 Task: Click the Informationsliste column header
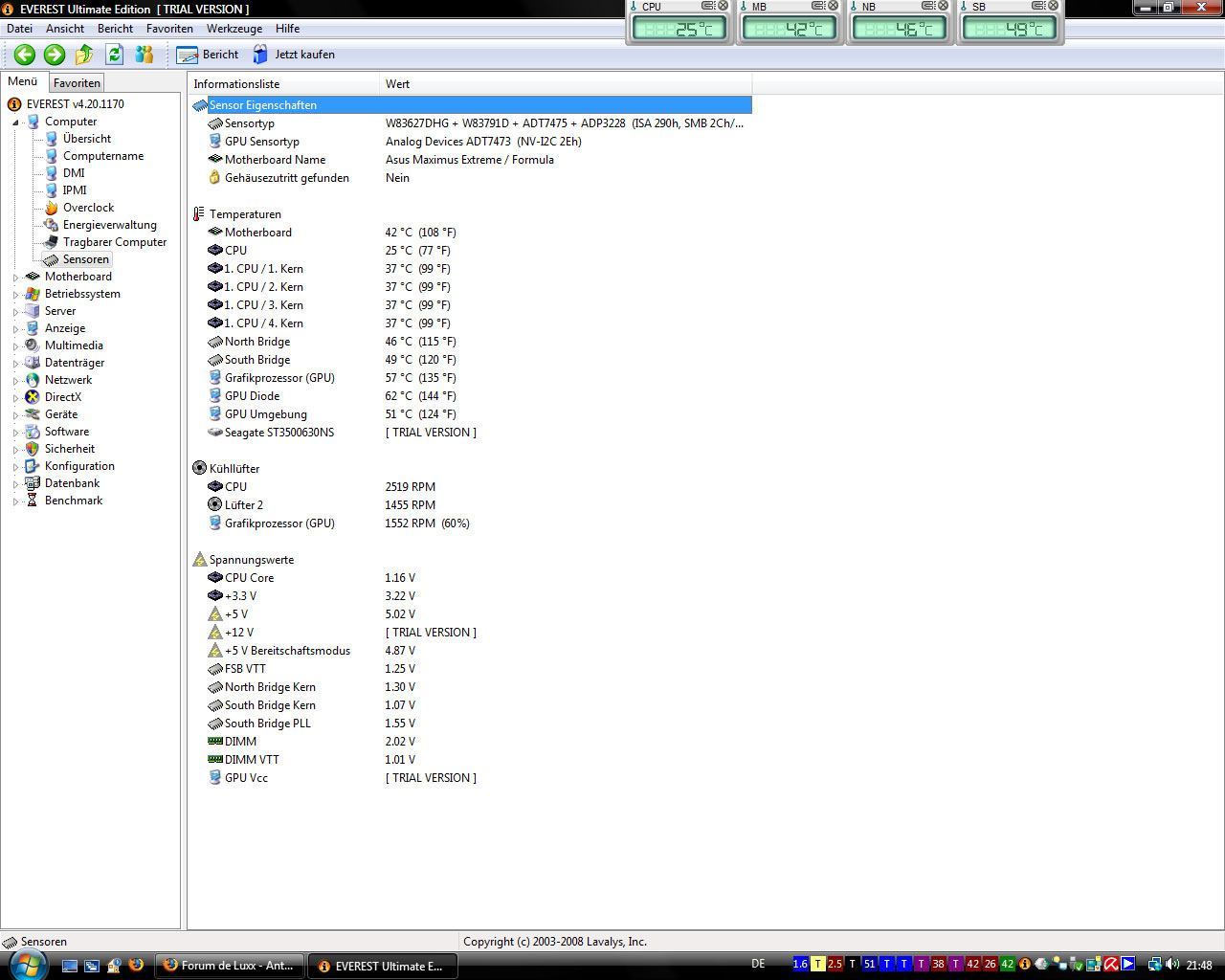coord(284,84)
